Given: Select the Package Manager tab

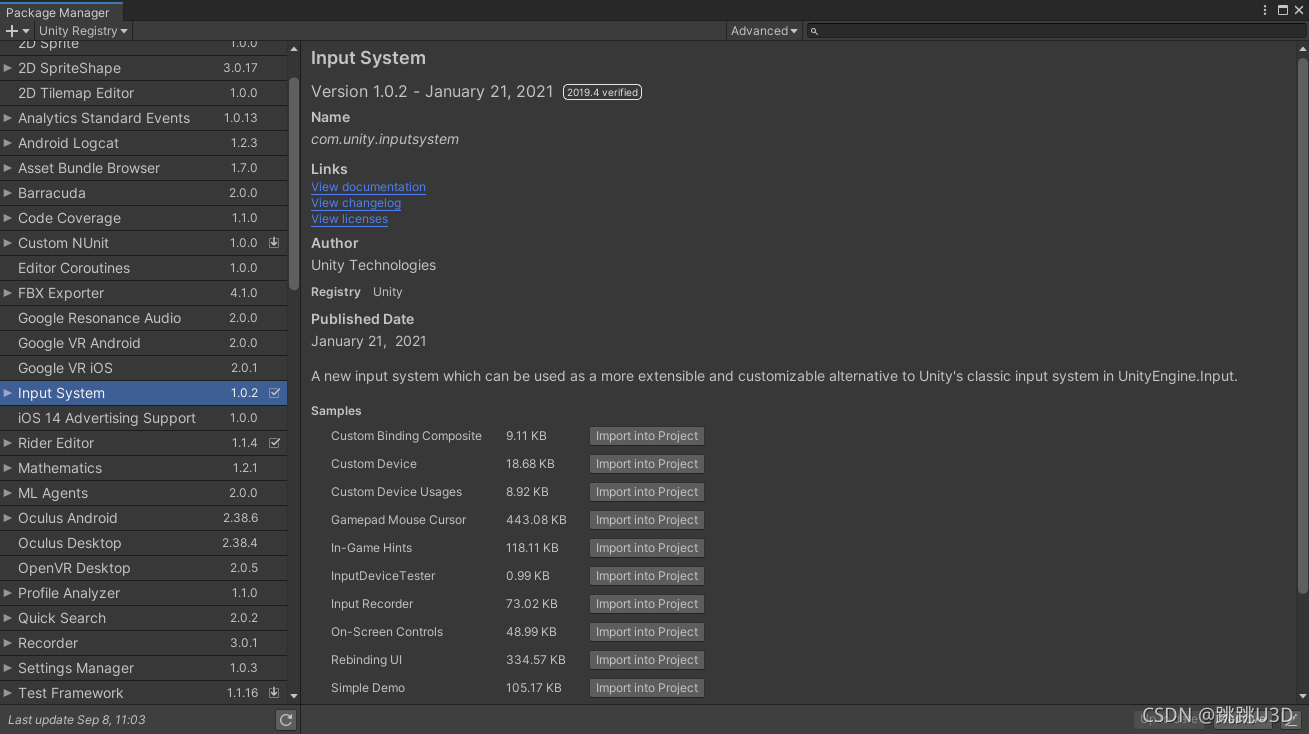Looking at the screenshot, I should [x=61, y=12].
